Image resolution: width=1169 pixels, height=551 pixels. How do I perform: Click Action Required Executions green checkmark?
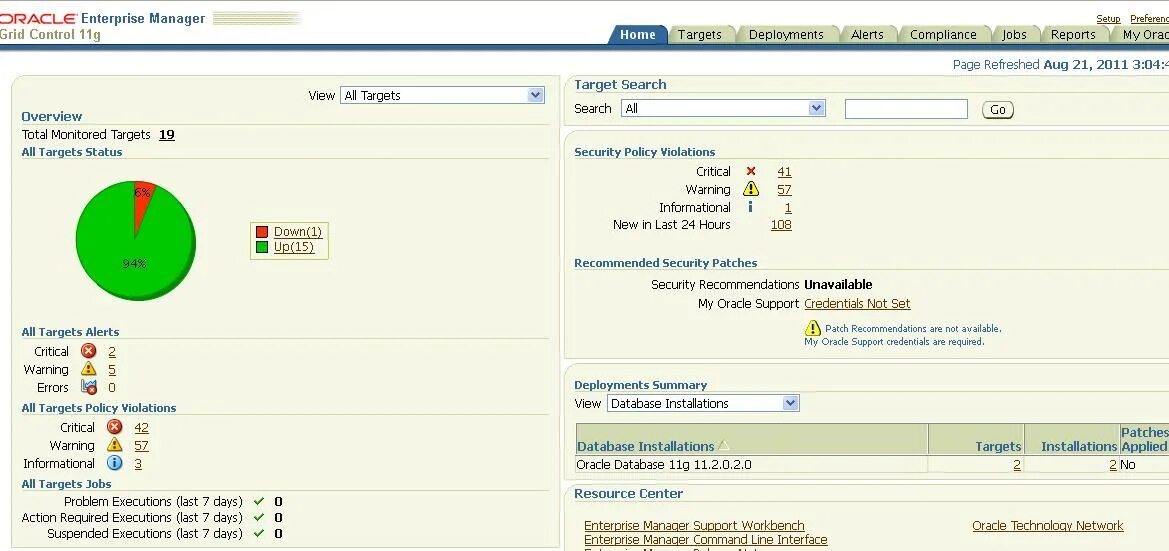259,517
